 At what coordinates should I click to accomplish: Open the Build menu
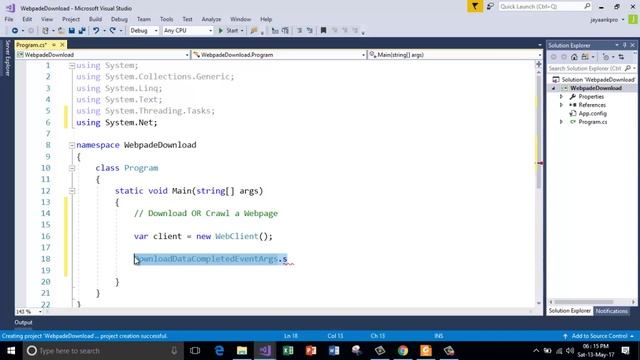coord(95,19)
